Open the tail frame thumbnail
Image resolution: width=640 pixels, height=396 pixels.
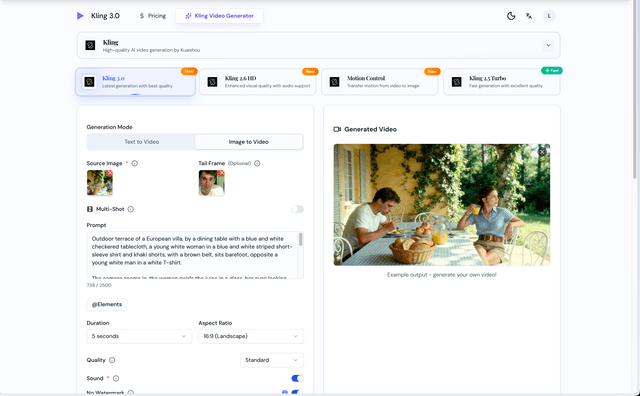pos(211,183)
